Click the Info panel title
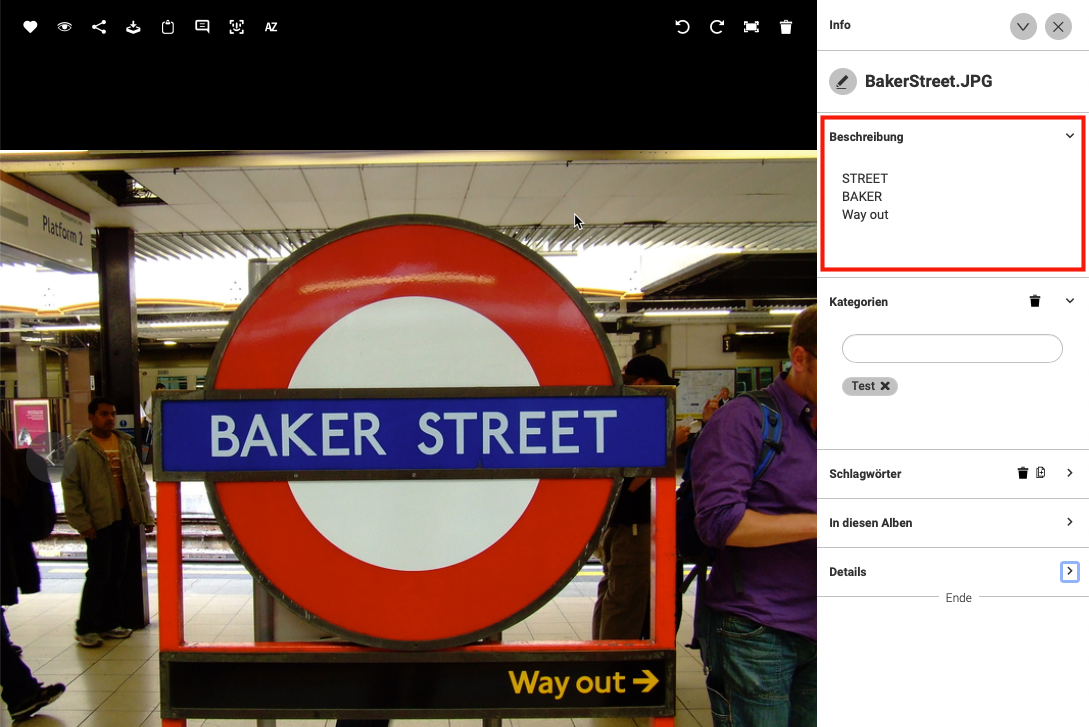 840,25
